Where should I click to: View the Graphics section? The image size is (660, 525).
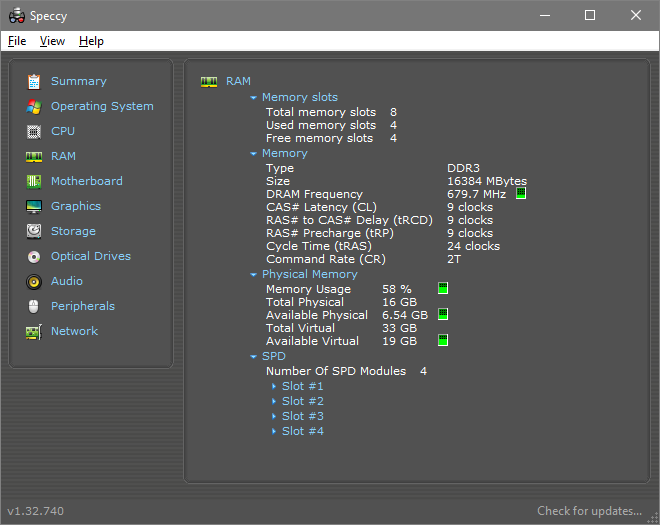pos(76,206)
